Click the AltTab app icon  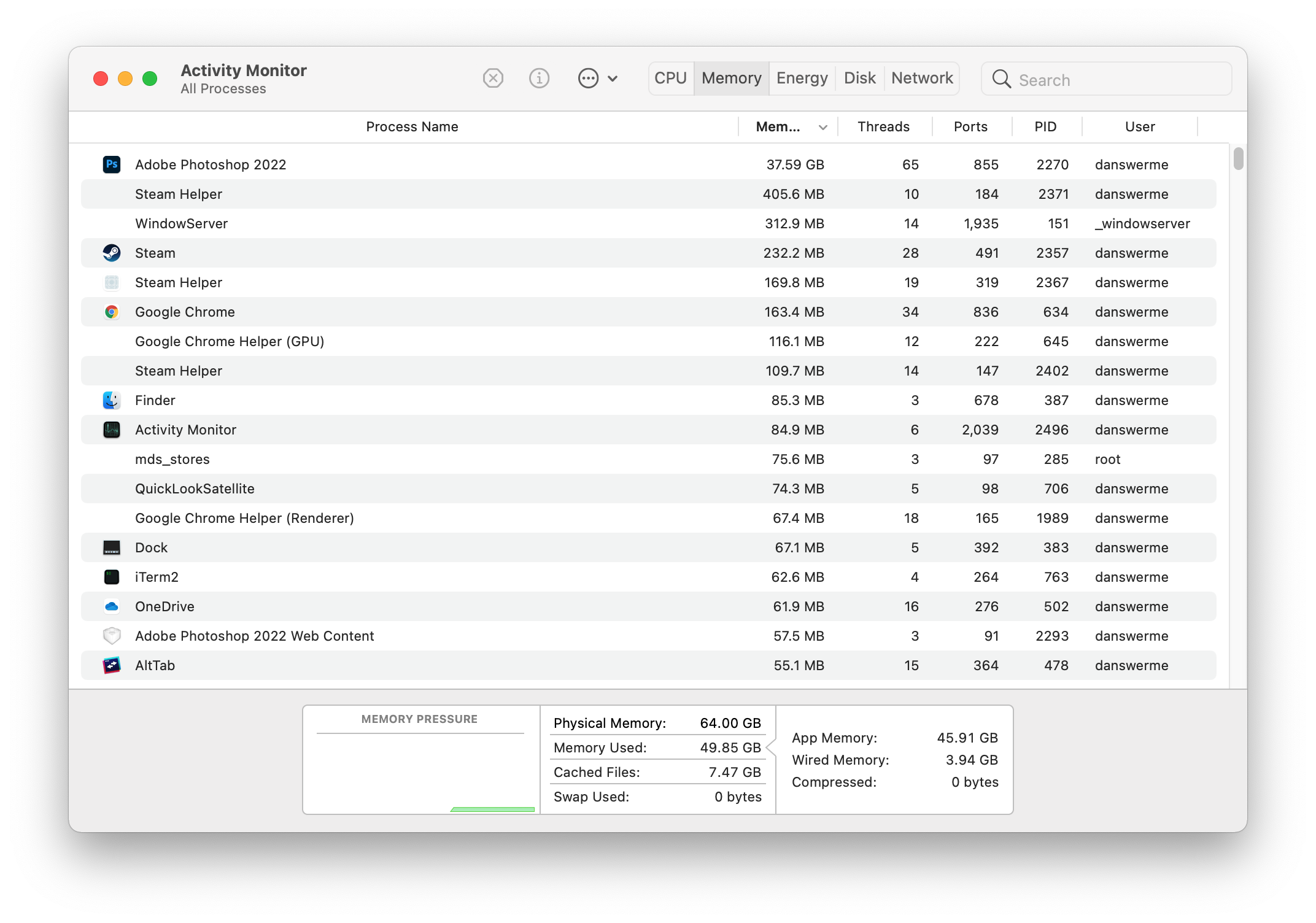coord(112,665)
